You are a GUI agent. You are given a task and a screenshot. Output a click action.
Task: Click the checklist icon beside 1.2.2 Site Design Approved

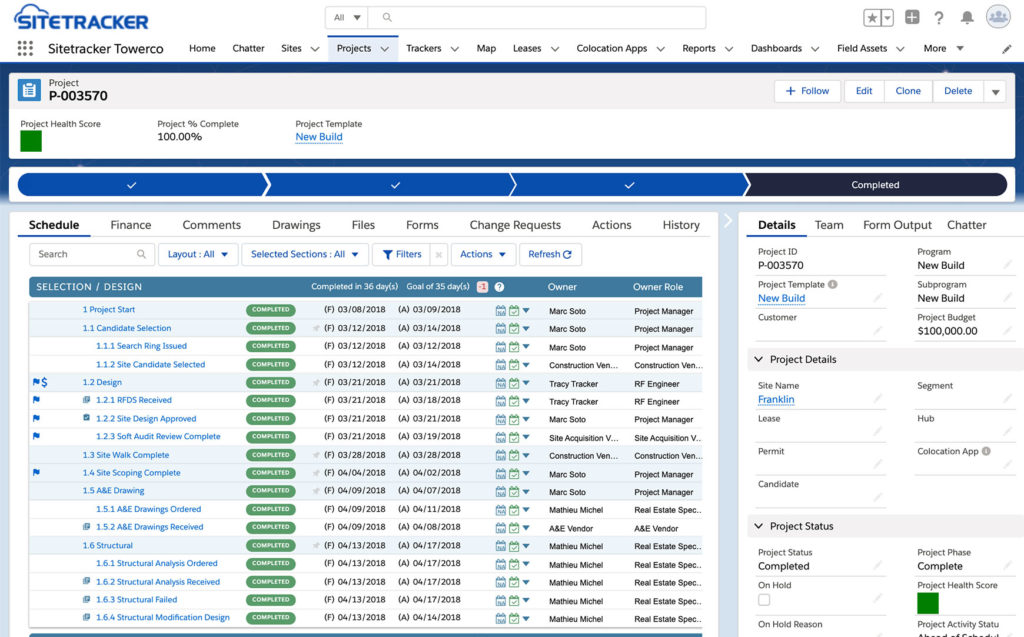86,418
